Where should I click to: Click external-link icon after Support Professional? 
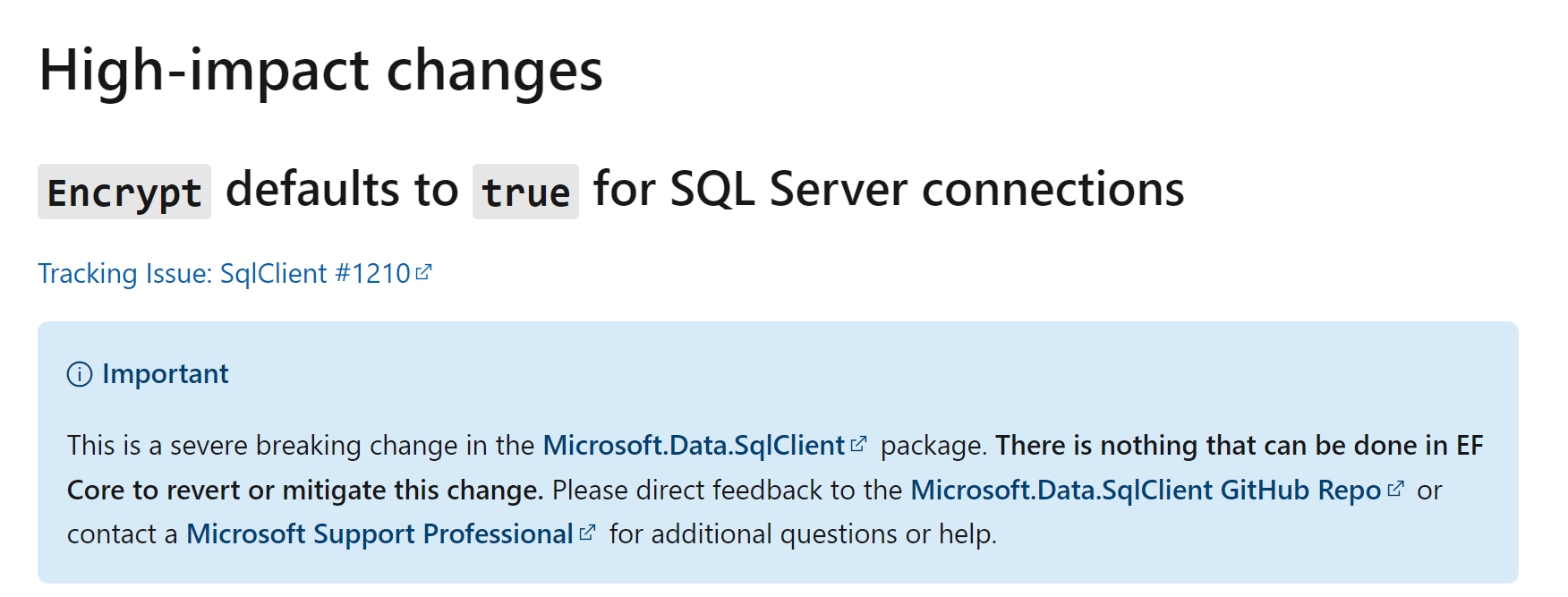[588, 533]
